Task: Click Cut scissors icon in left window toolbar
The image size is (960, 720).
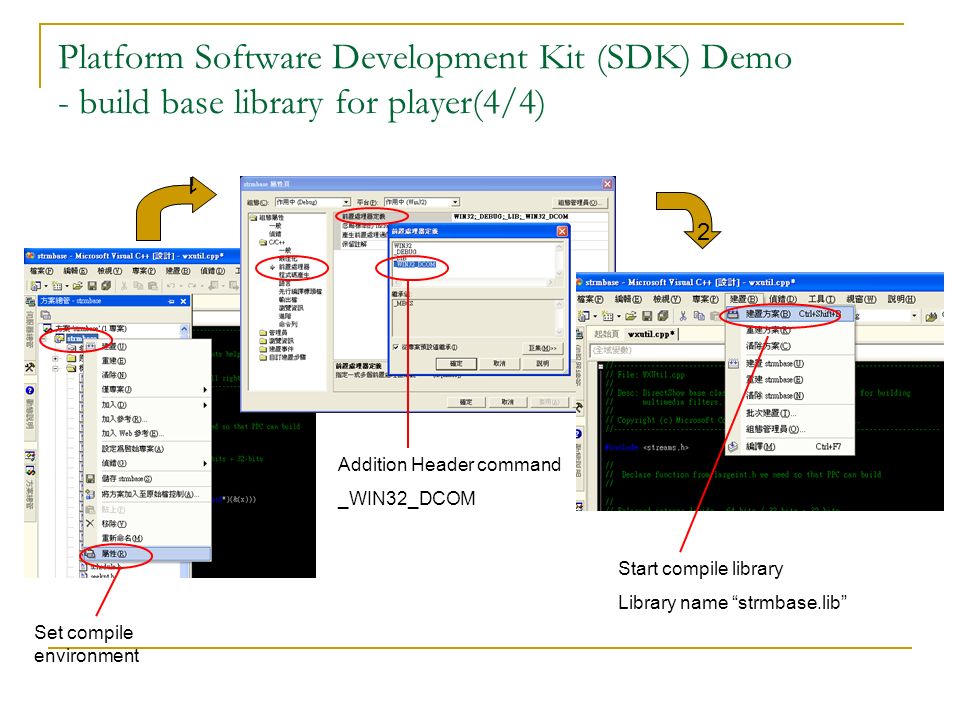Action: coord(124,285)
